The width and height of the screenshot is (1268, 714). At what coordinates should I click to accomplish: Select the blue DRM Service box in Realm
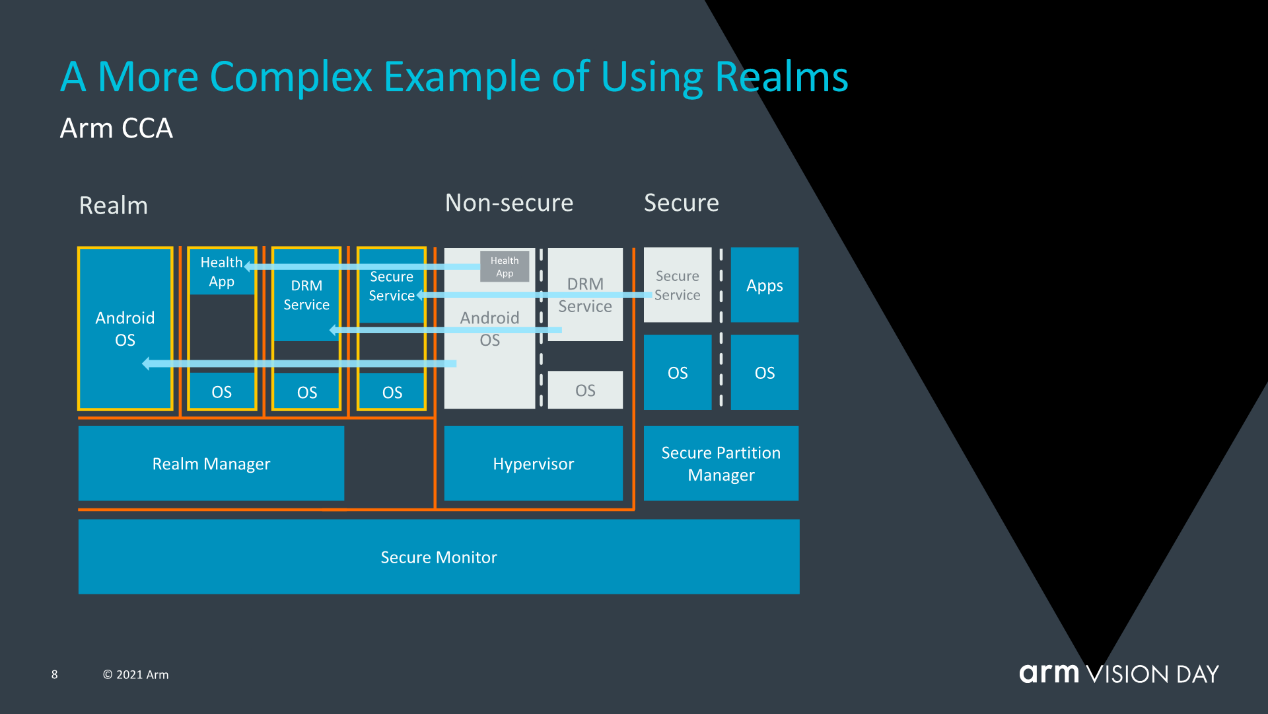(x=306, y=295)
